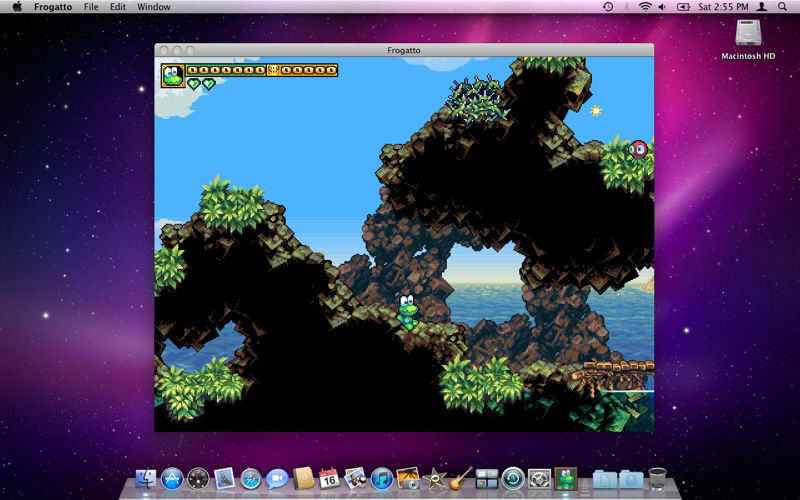800x500 pixels.
Task: Click the coin counter icon in HUD
Action: (273, 70)
